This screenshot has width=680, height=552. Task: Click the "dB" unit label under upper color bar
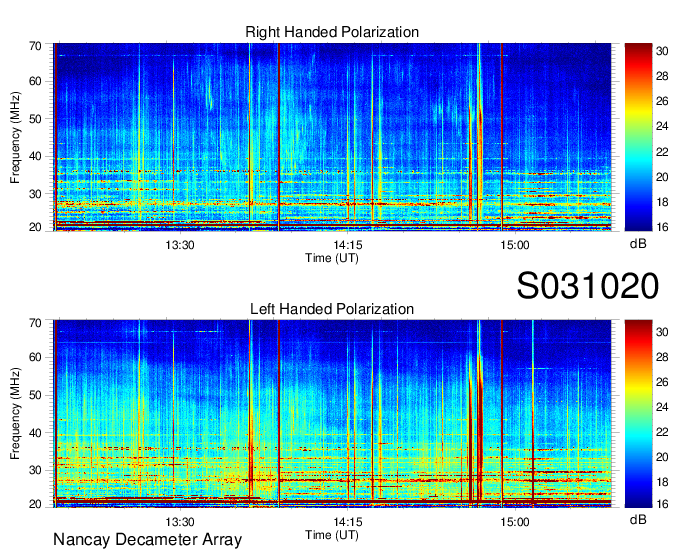[638, 244]
